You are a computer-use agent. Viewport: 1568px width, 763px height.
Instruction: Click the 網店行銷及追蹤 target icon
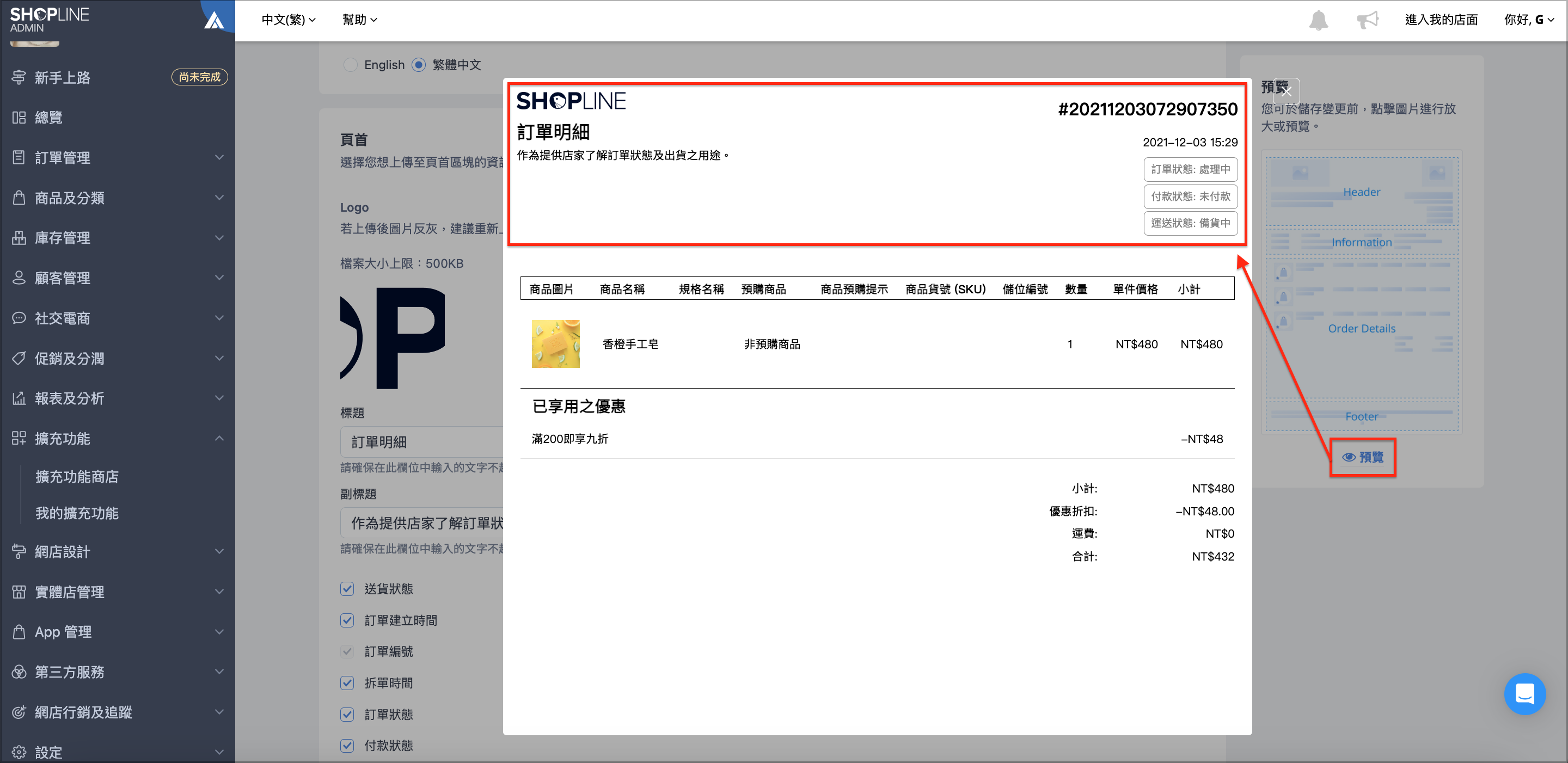(x=19, y=712)
